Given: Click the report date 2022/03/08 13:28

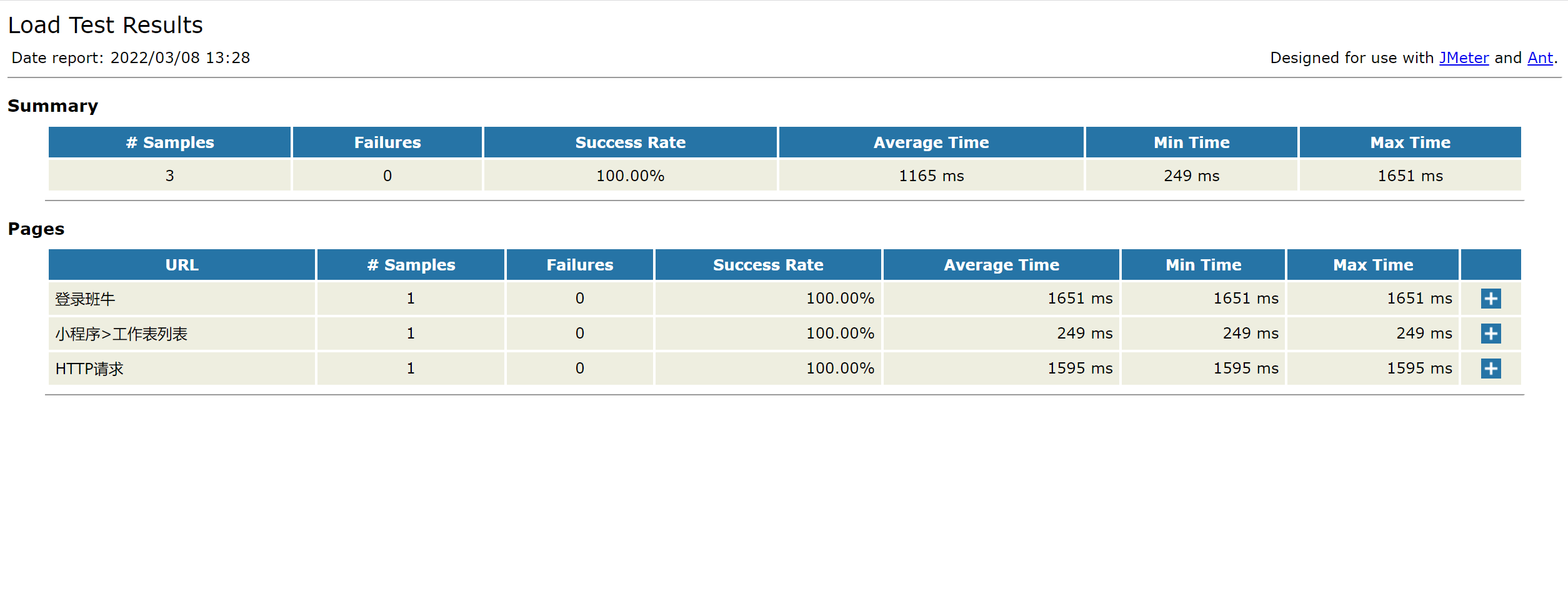Looking at the screenshot, I should coord(180,58).
